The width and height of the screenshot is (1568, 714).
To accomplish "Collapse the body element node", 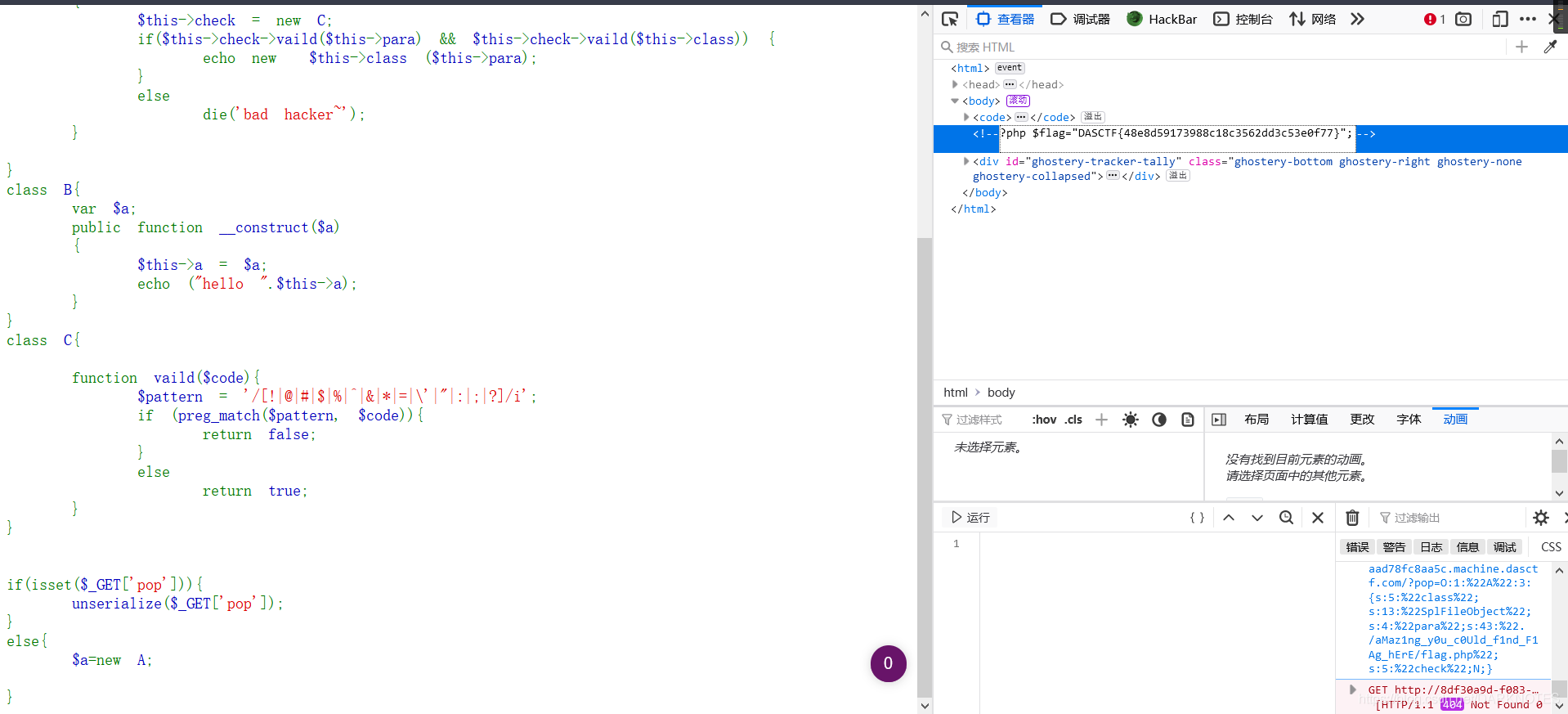I will 955,101.
